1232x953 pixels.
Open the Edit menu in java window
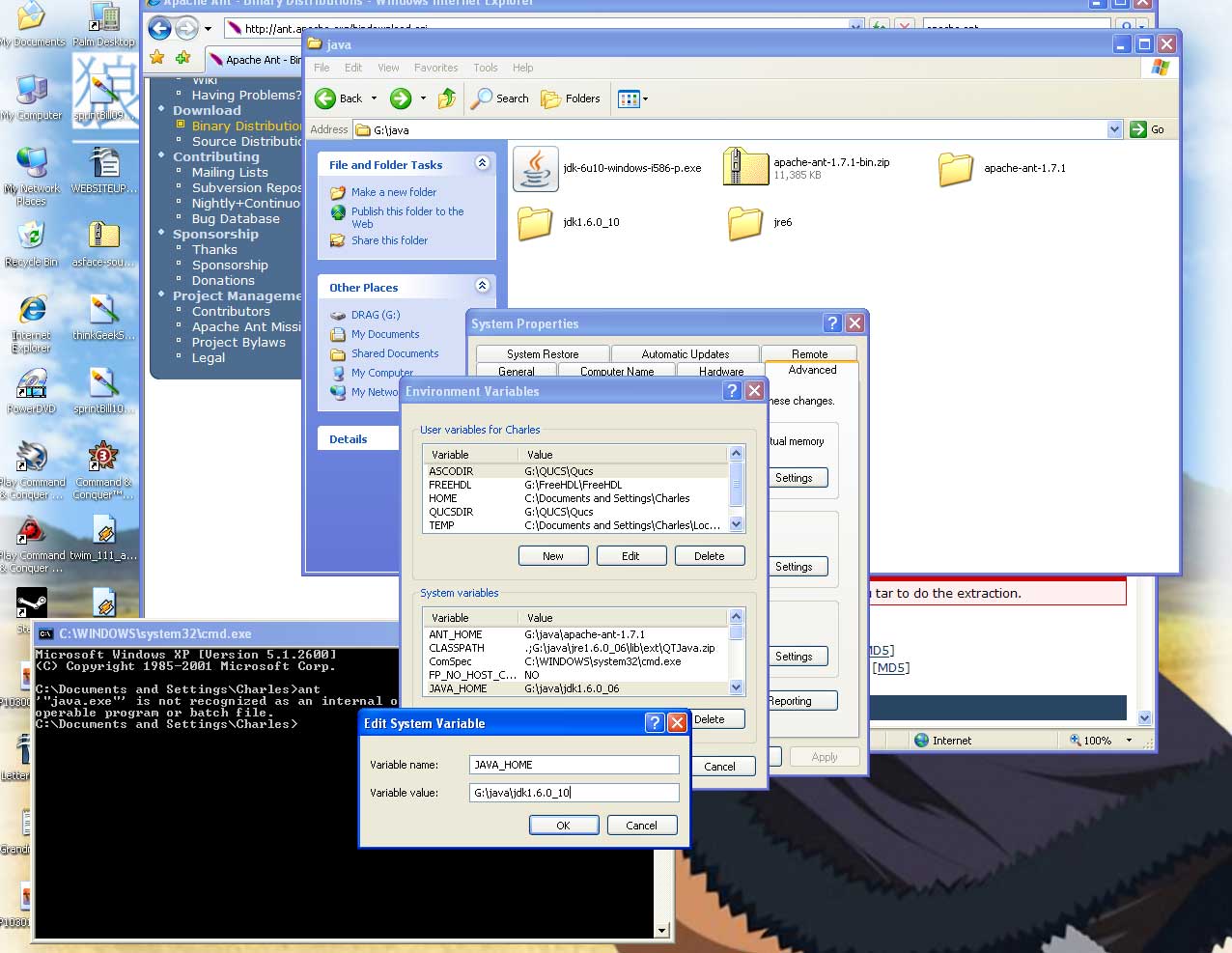(x=353, y=68)
